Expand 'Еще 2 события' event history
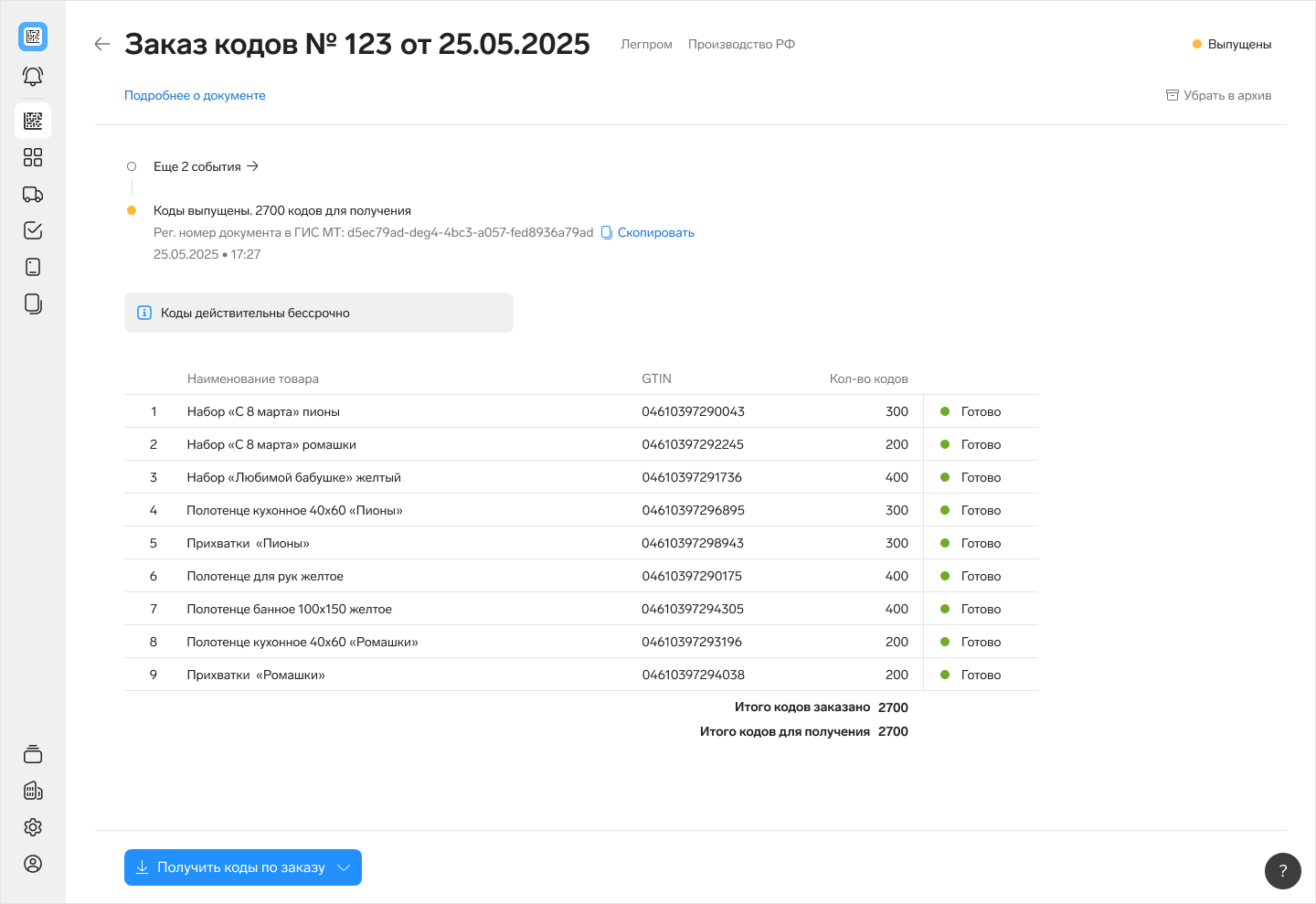Image resolution: width=1316 pixels, height=904 pixels. (x=206, y=166)
